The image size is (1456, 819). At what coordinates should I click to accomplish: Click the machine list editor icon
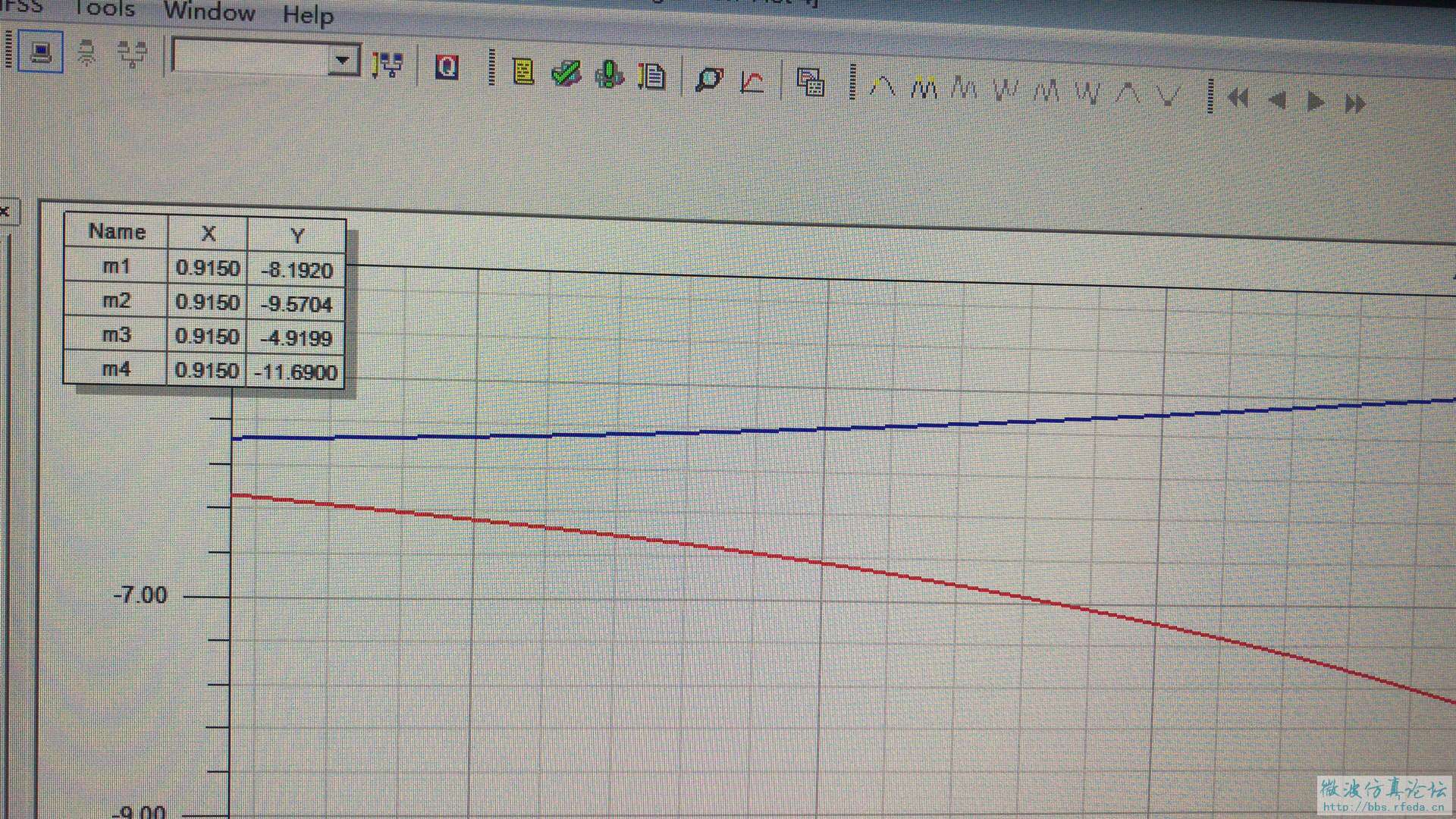pos(388,65)
